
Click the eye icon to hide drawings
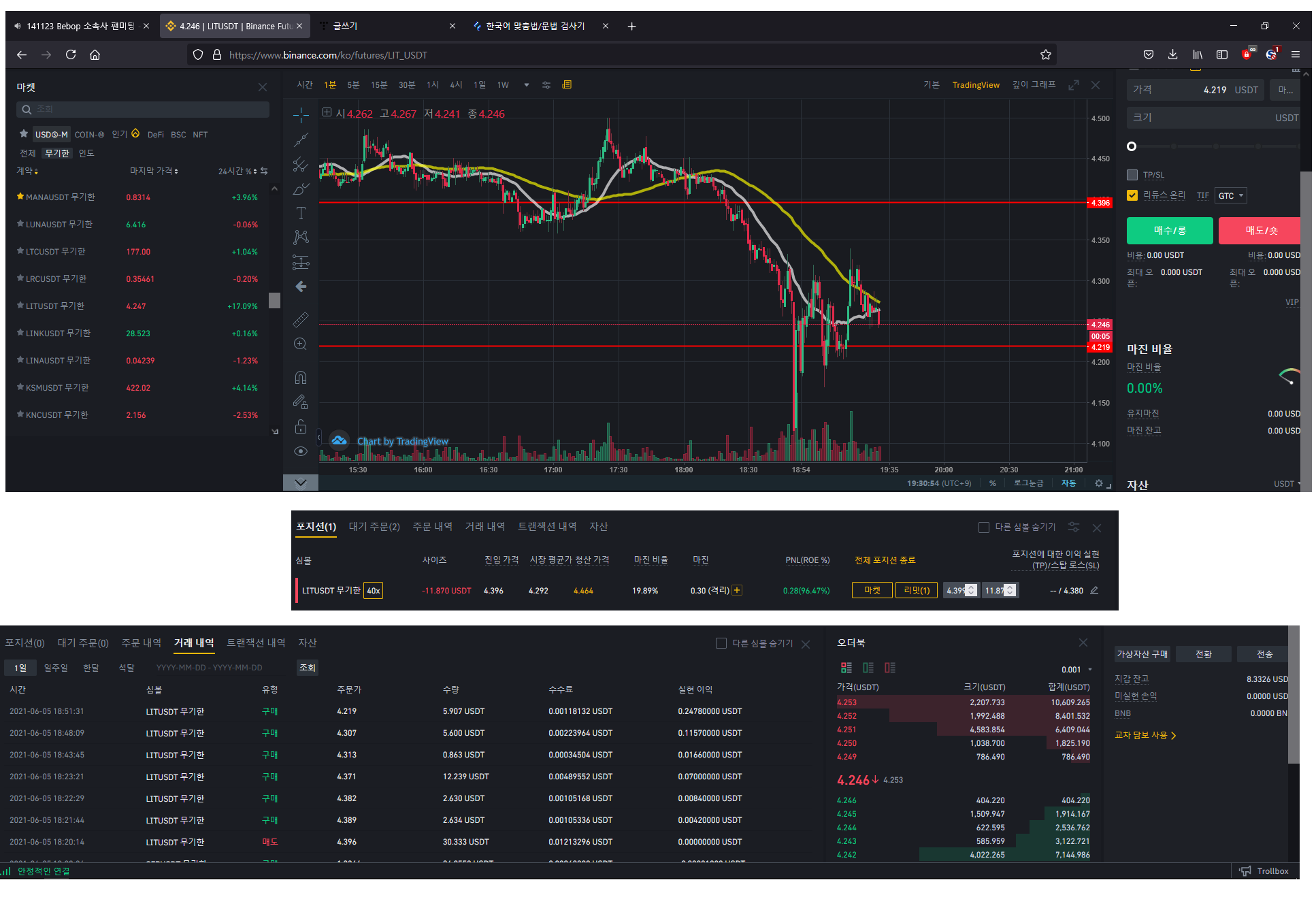(x=301, y=452)
